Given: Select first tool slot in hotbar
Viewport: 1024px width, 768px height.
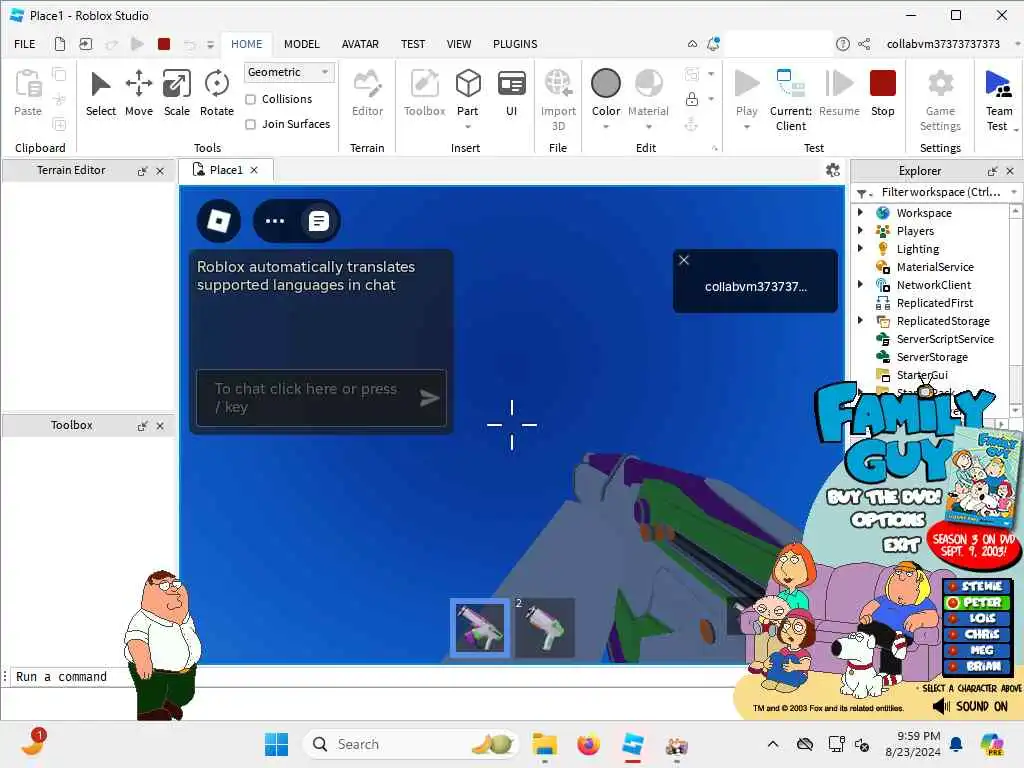Looking at the screenshot, I should (480, 628).
